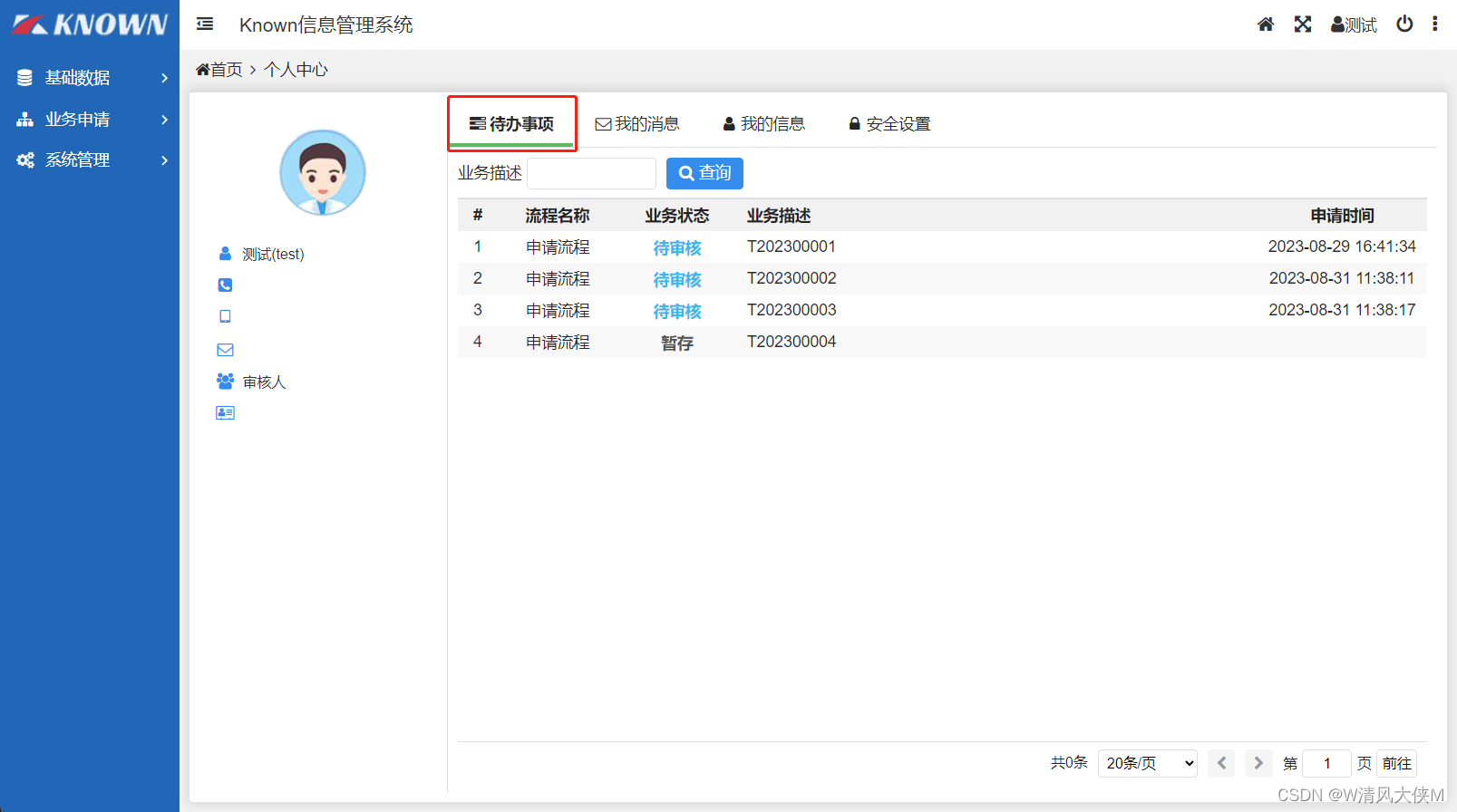The width and height of the screenshot is (1457, 812).
Task: Open 待审核 status for T202300001
Action: pyautogui.click(x=677, y=247)
